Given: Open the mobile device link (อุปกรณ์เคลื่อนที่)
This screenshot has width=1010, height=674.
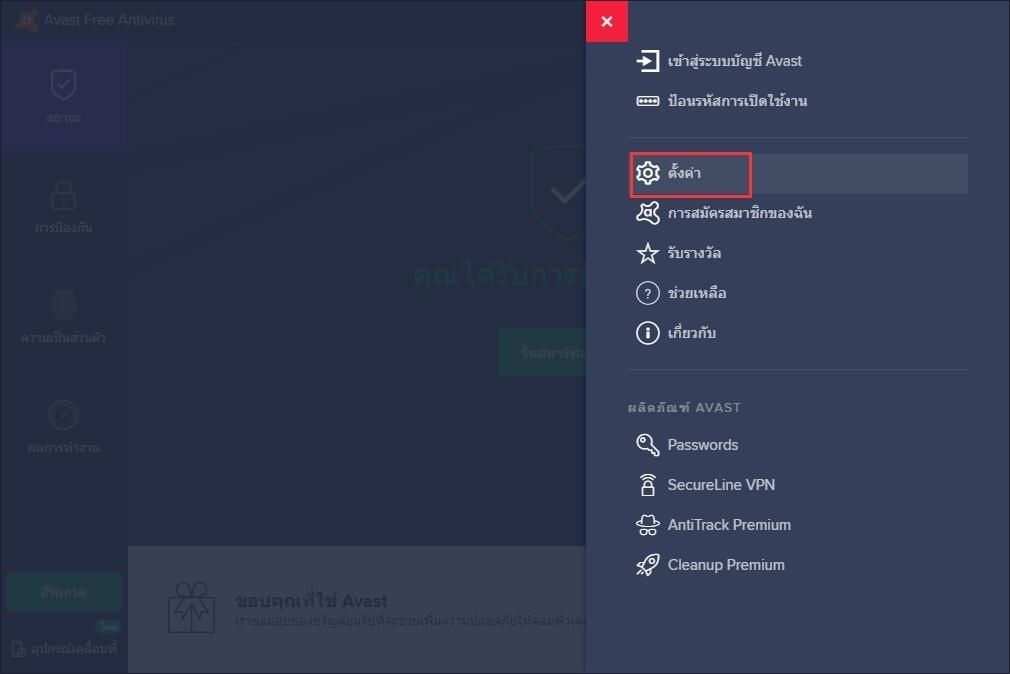Looking at the screenshot, I should click(x=64, y=649).
